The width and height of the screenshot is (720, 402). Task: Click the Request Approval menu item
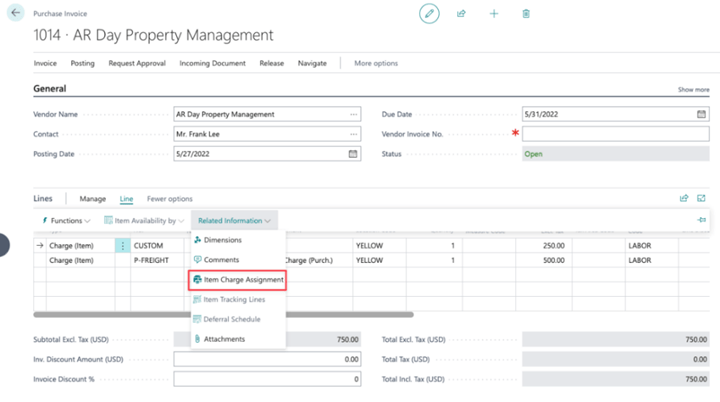(x=137, y=63)
